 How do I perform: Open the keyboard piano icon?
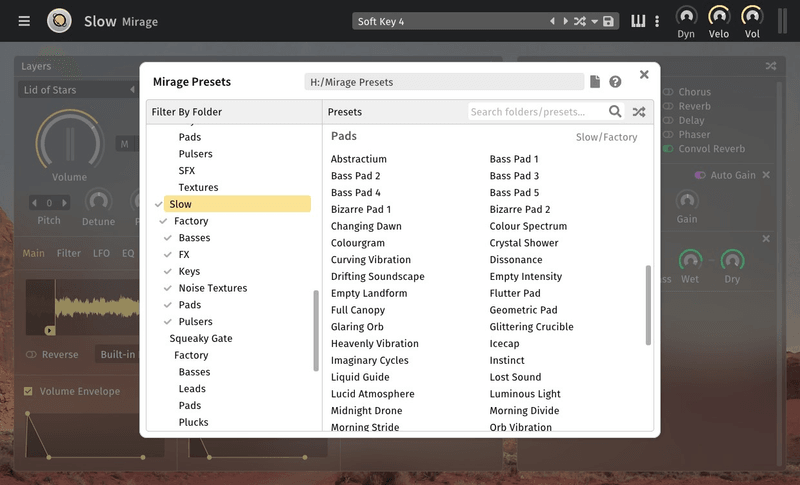pyautogui.click(x=638, y=22)
